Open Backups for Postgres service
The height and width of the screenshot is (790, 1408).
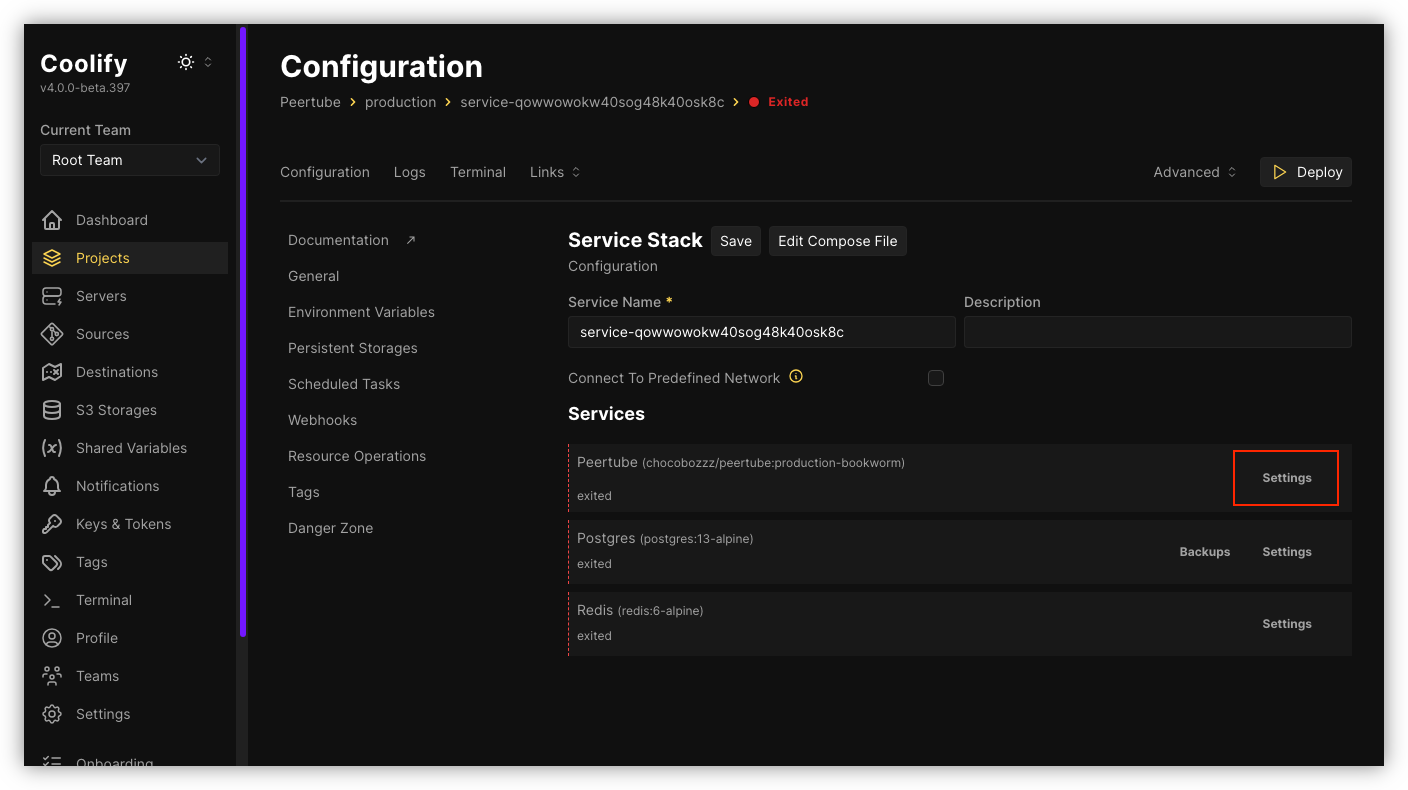[x=1205, y=552]
